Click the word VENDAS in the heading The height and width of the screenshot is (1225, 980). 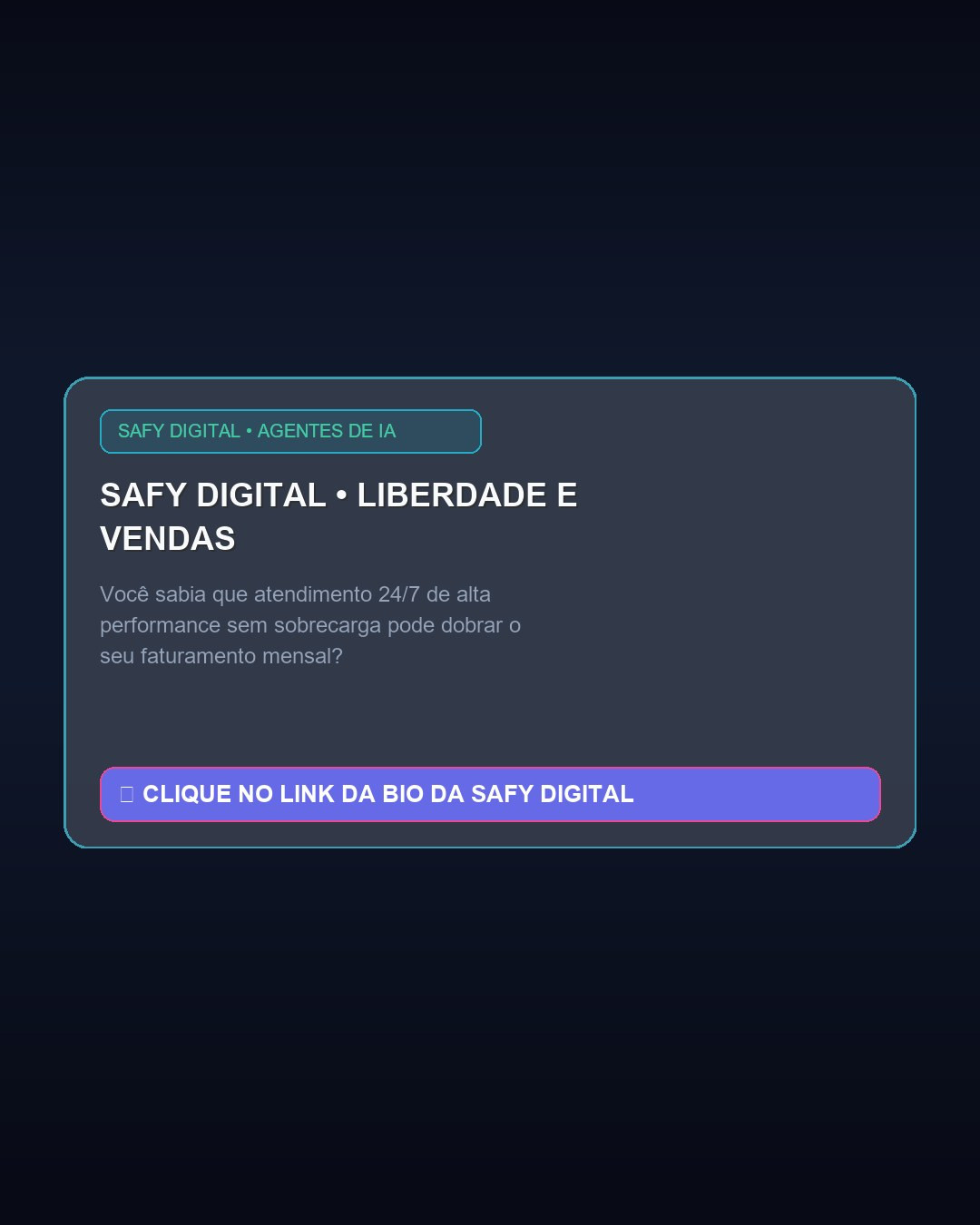click(x=168, y=539)
